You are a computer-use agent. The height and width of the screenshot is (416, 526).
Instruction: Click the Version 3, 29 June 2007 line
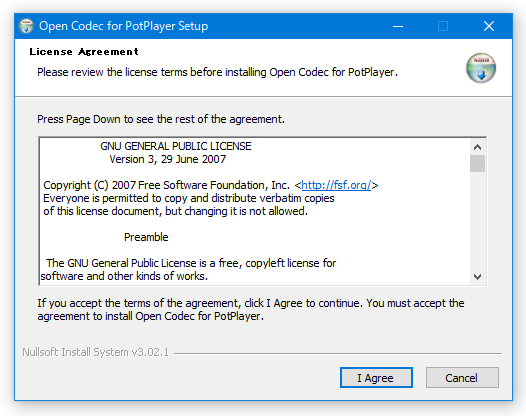click(168, 159)
